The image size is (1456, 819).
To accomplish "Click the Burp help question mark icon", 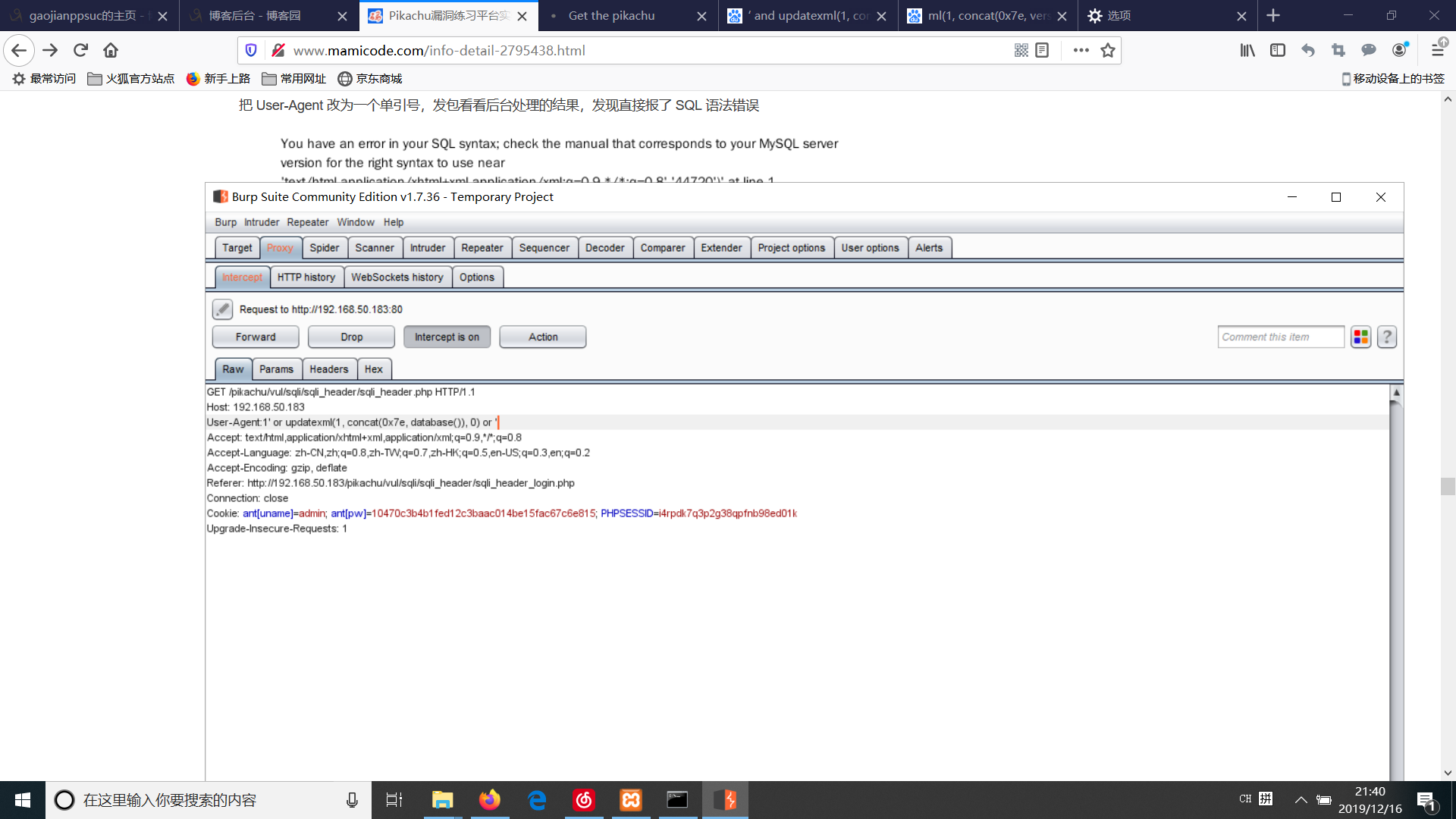I will (x=1387, y=337).
